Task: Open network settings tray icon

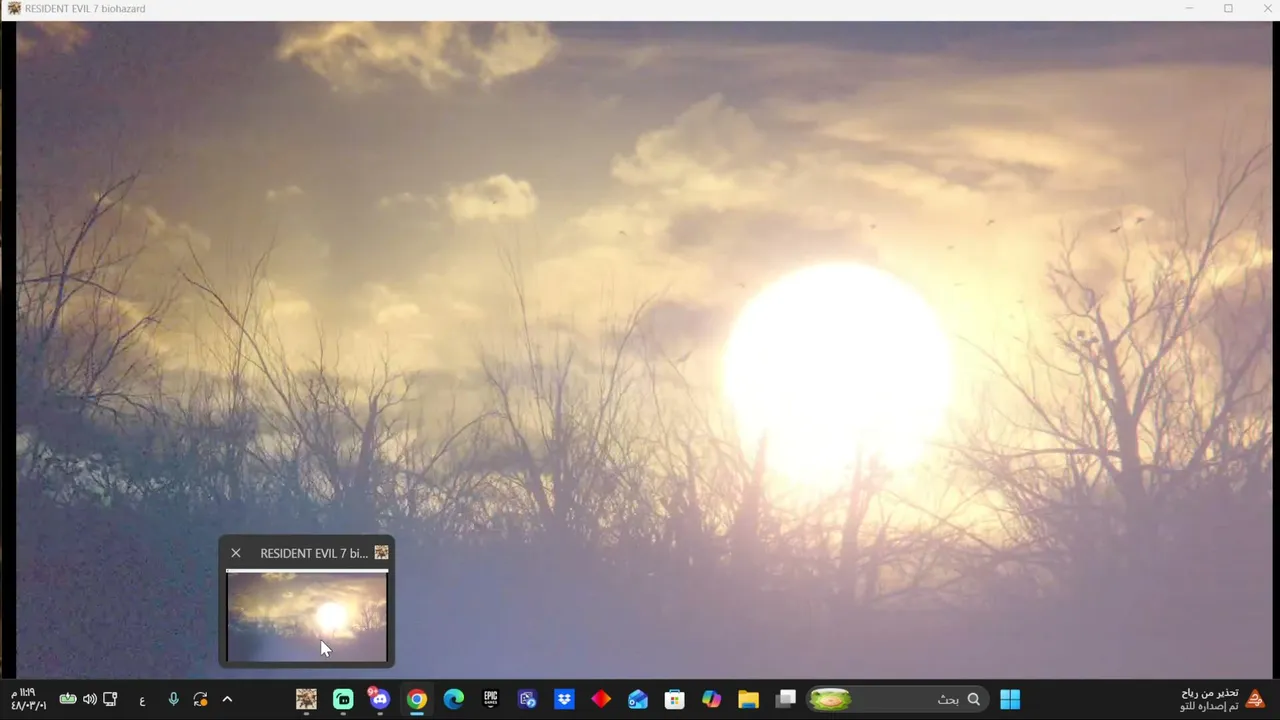Action: click(110, 699)
